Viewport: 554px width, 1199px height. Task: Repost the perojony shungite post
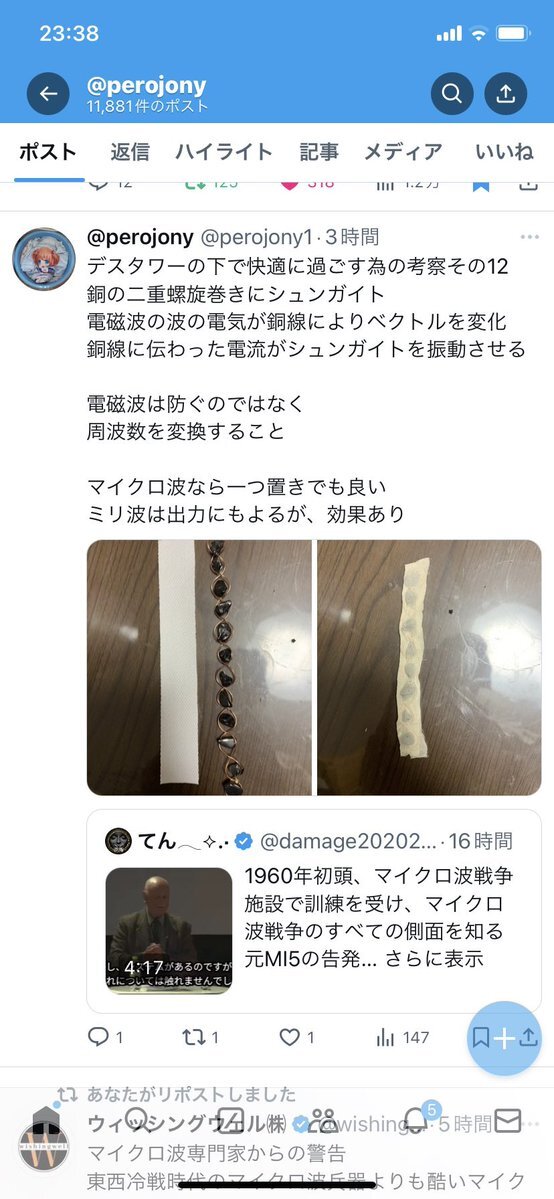click(x=200, y=1037)
